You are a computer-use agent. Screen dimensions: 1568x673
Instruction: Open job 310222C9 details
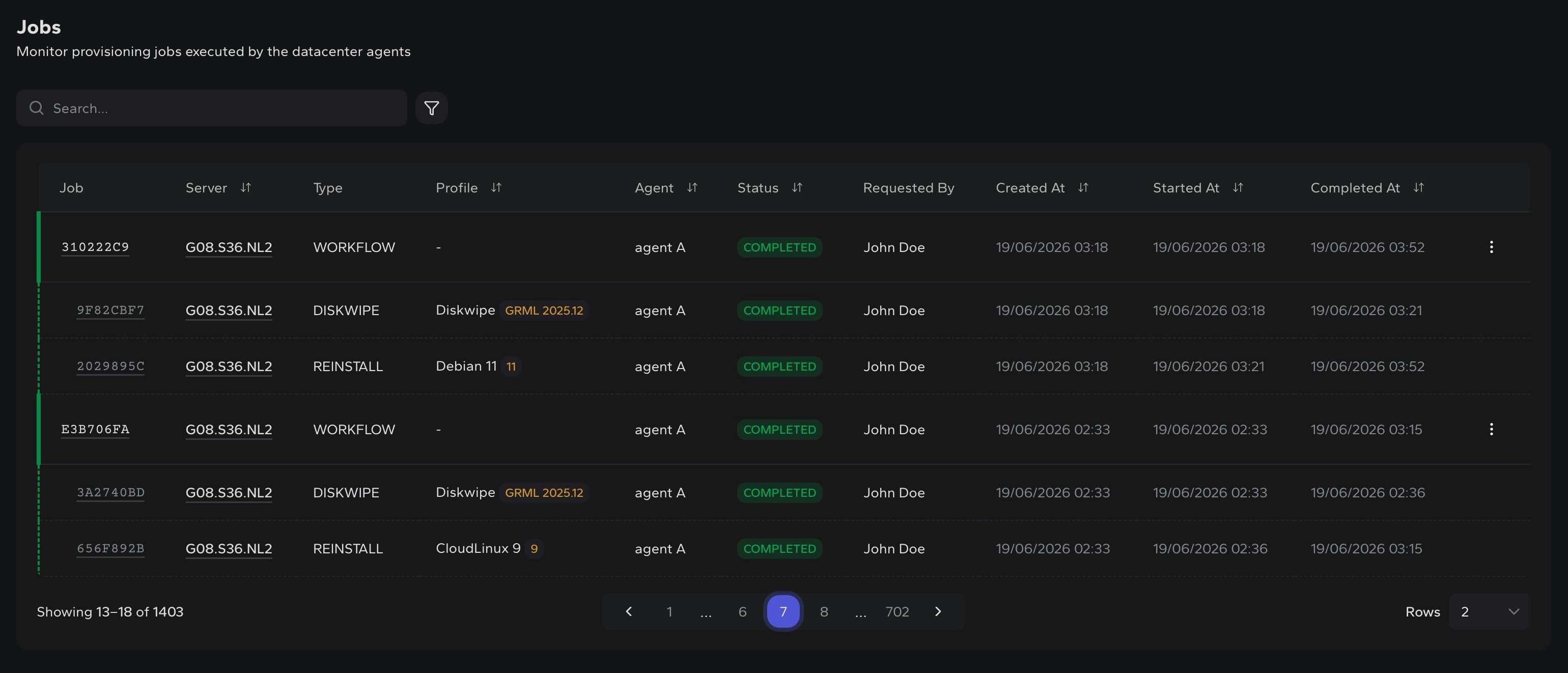[x=95, y=247]
